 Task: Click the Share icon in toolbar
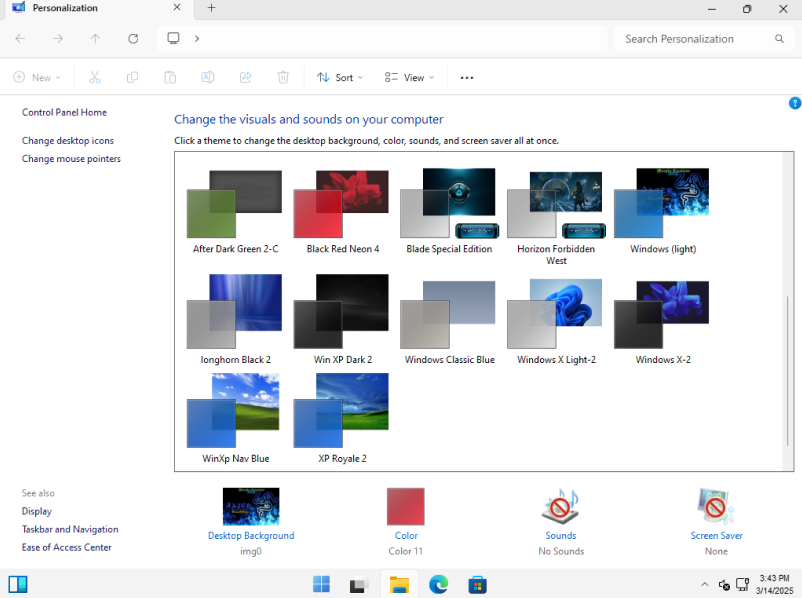(x=246, y=77)
